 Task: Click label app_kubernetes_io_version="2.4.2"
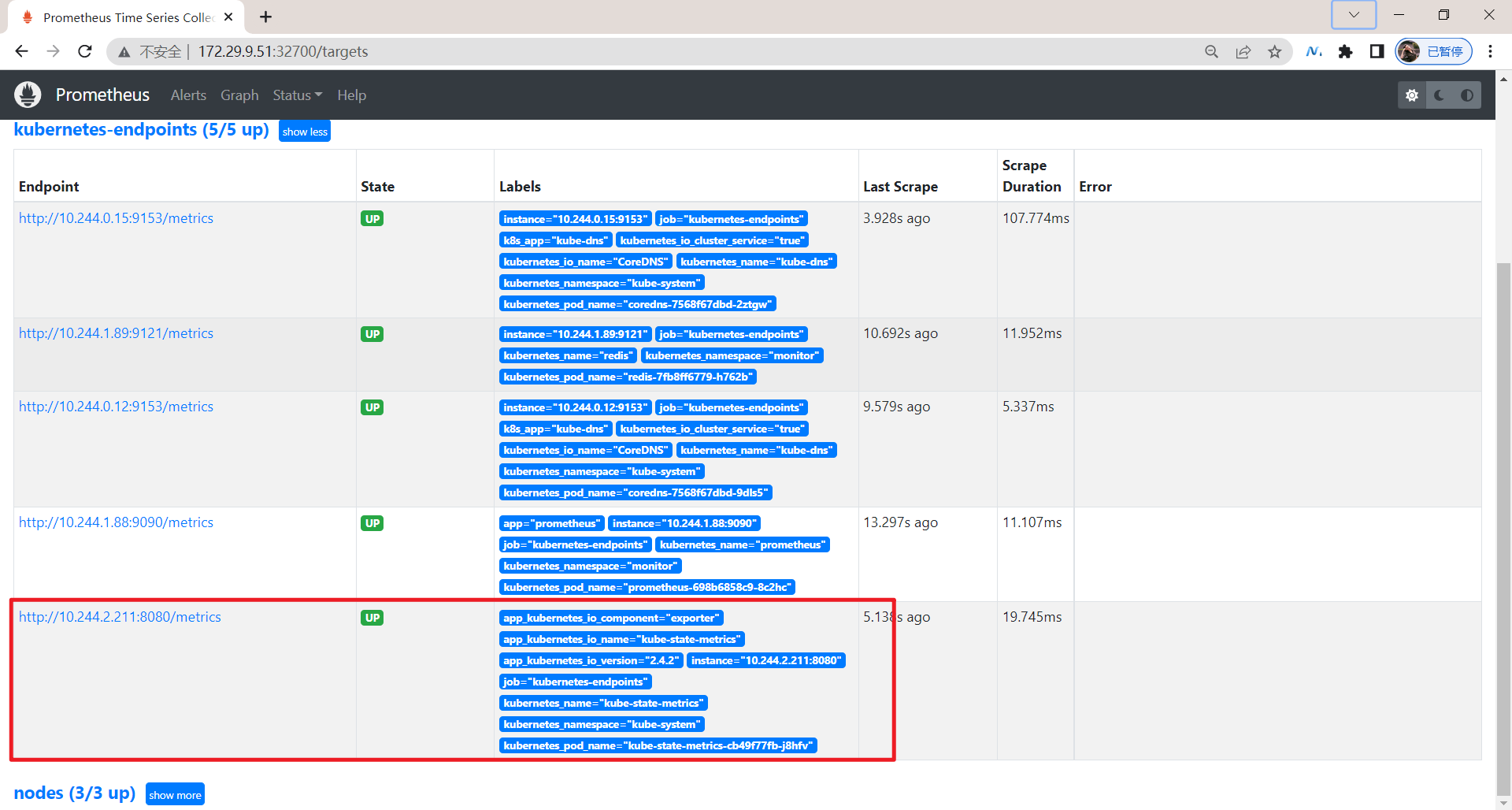coord(591,660)
